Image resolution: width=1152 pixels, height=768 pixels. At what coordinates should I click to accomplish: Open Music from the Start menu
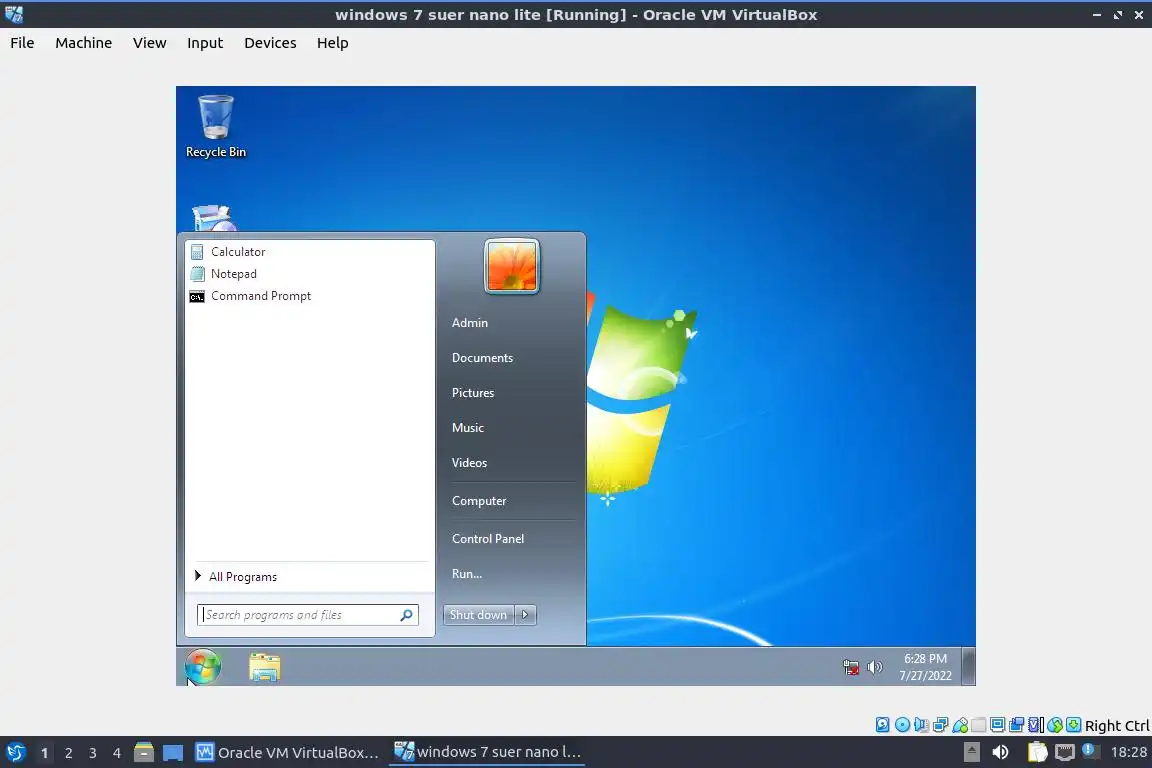468,428
